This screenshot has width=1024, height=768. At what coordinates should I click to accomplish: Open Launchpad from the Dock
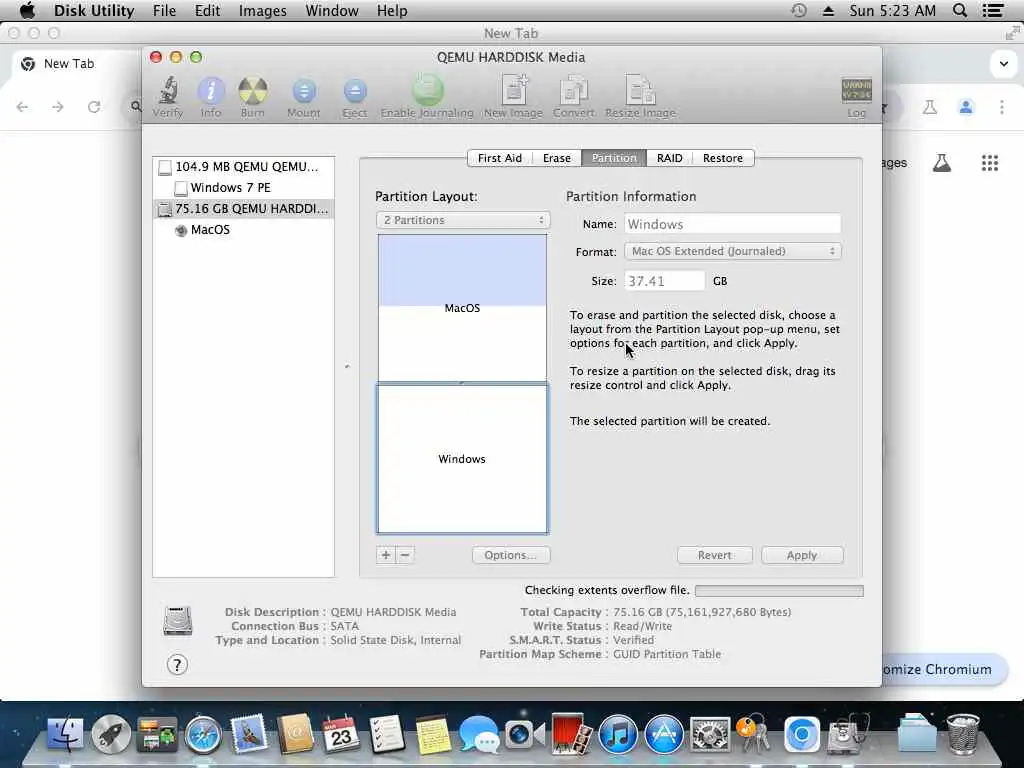tap(111, 733)
